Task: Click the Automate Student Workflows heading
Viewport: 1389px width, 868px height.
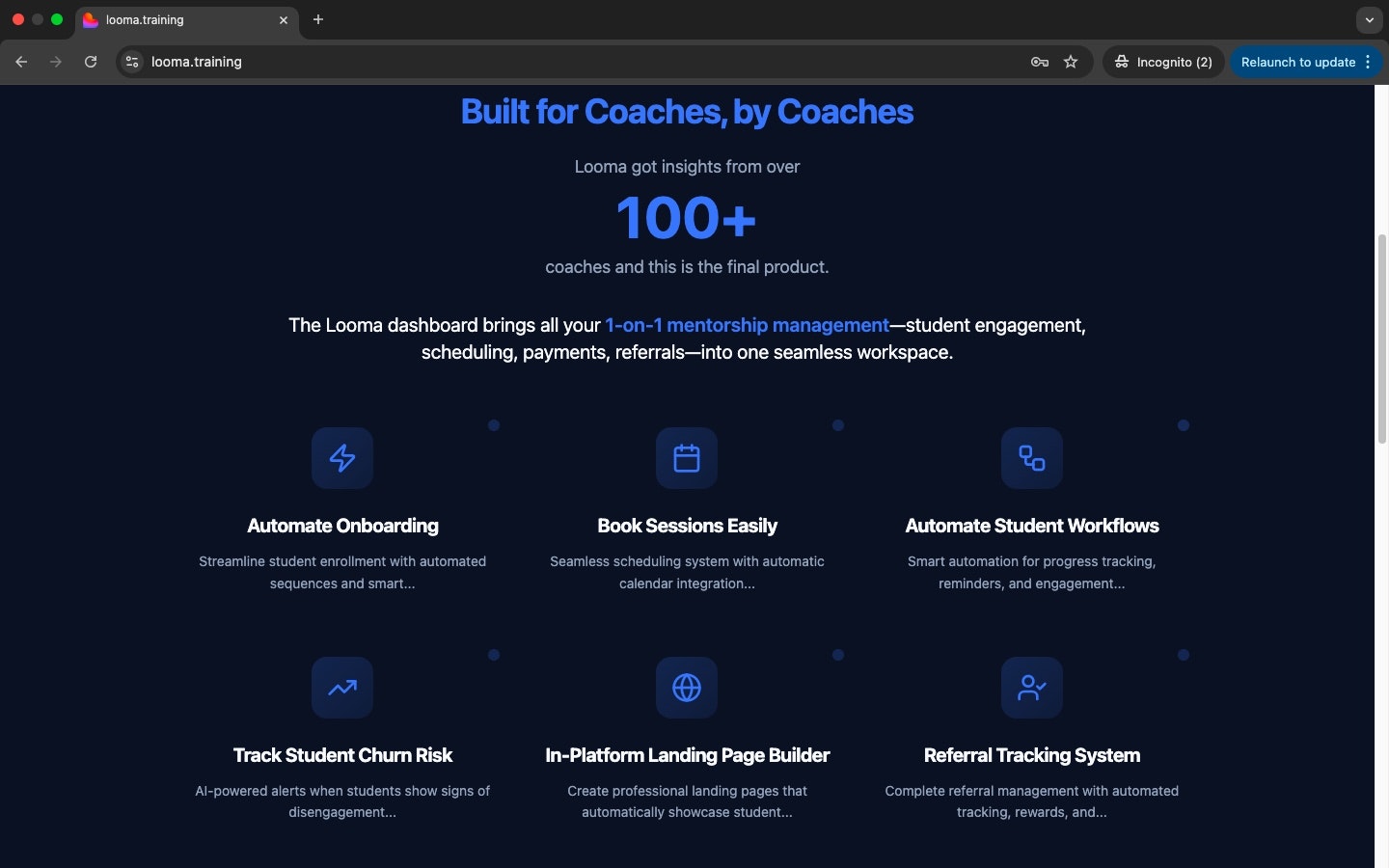Action: coord(1032,526)
